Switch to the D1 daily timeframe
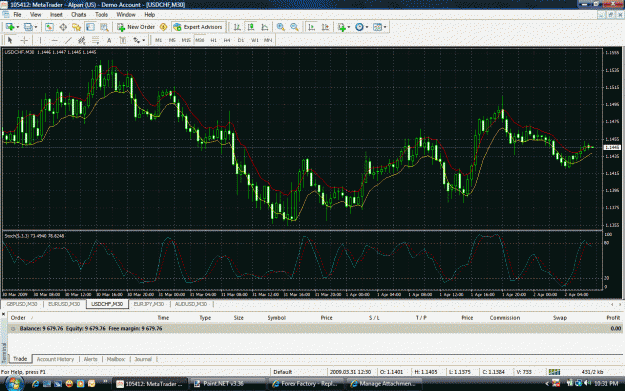Image resolution: width=625 pixels, height=391 pixels. tap(240, 40)
